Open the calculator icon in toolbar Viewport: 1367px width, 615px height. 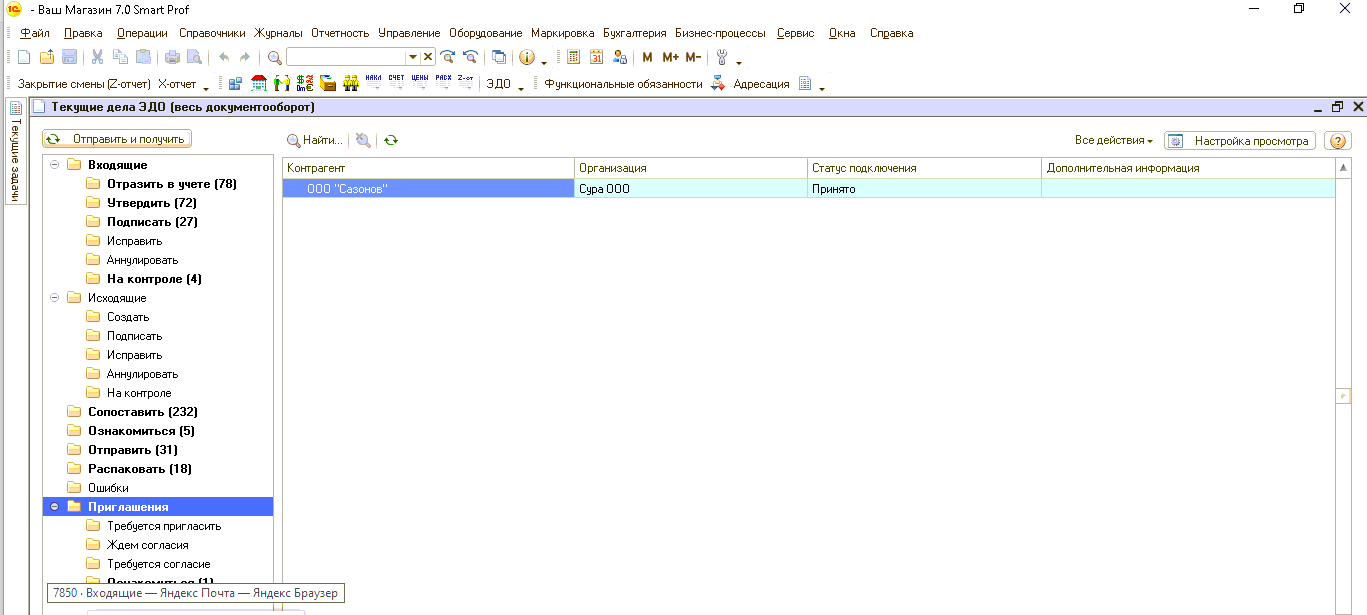point(573,58)
